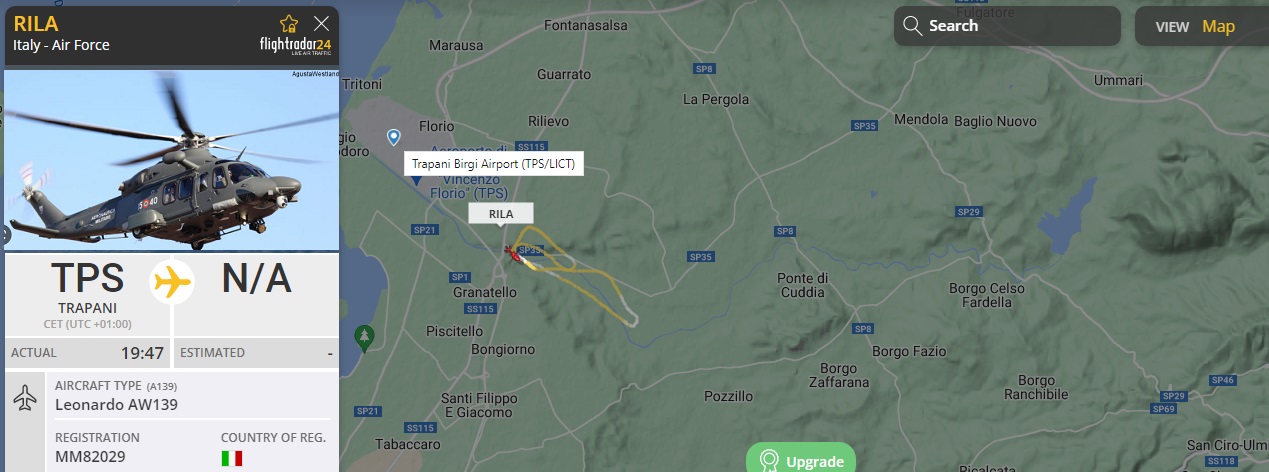Click the Upgrade button

pyautogui.click(x=801, y=458)
